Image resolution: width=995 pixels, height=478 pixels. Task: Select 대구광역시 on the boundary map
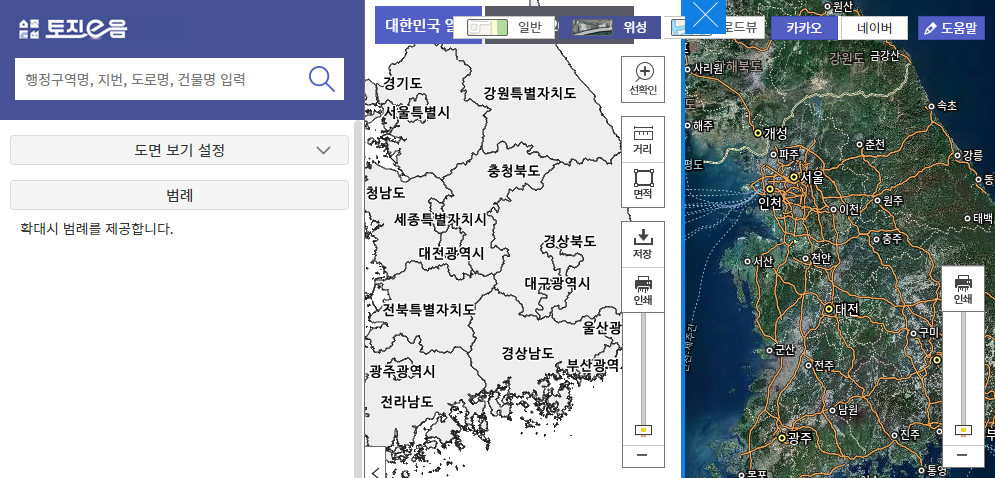pyautogui.click(x=557, y=282)
